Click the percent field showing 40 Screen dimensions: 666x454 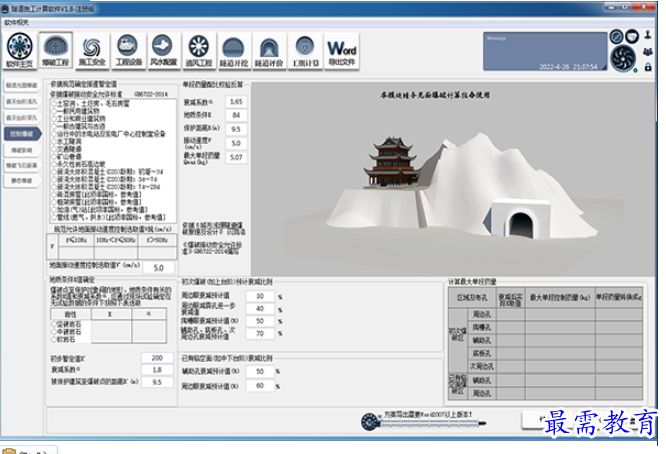pyautogui.click(x=260, y=309)
